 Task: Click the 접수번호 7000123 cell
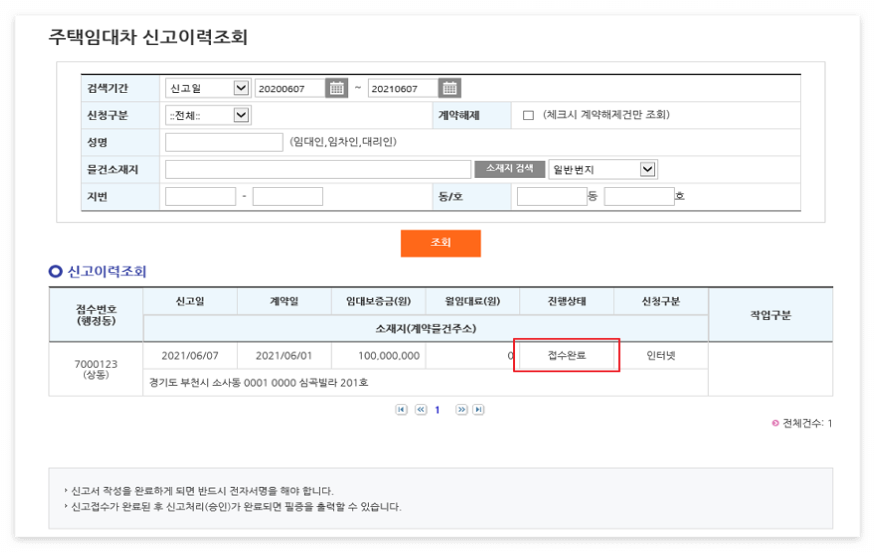click(96, 369)
